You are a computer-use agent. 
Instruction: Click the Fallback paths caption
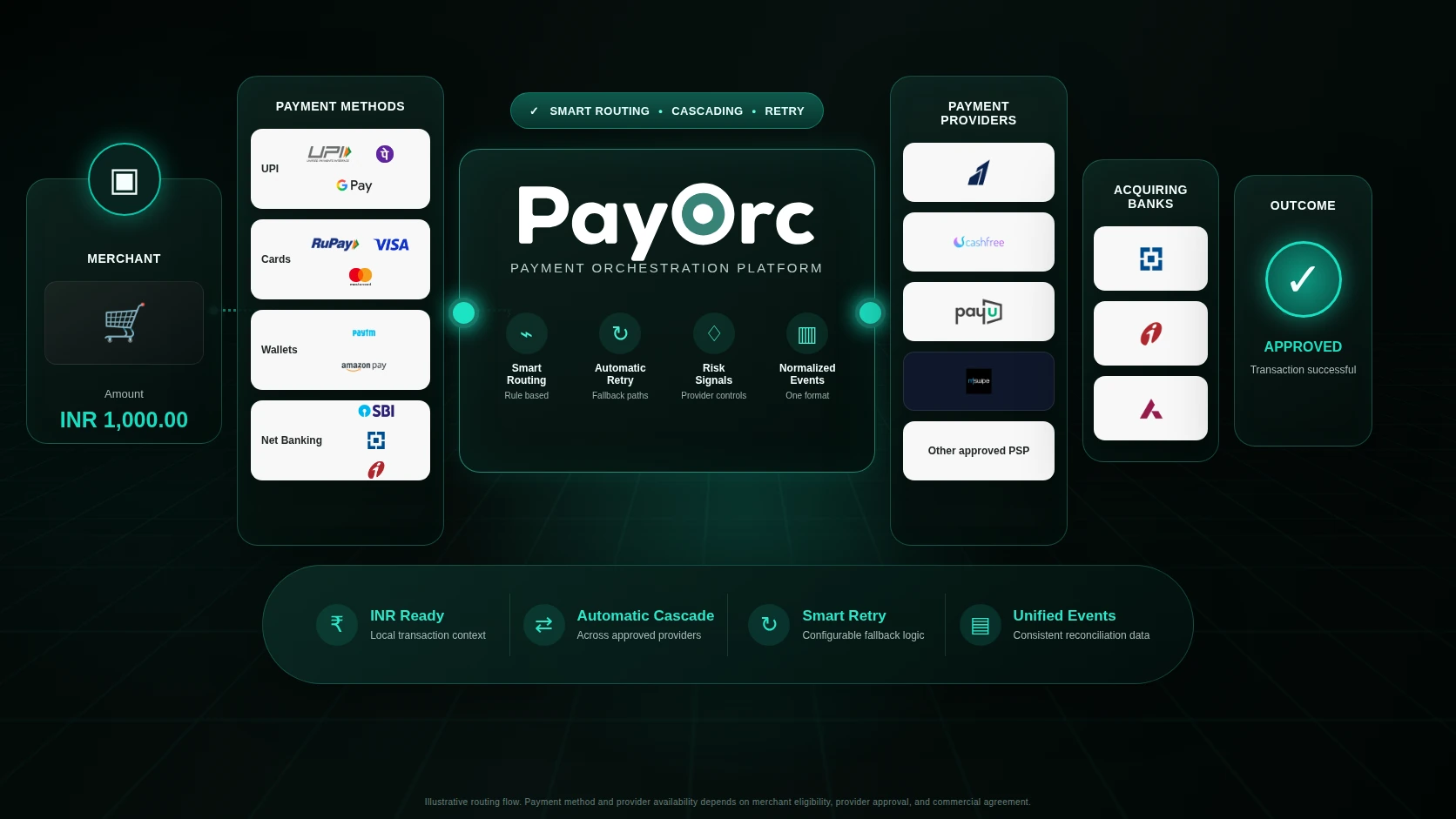pyautogui.click(x=620, y=395)
